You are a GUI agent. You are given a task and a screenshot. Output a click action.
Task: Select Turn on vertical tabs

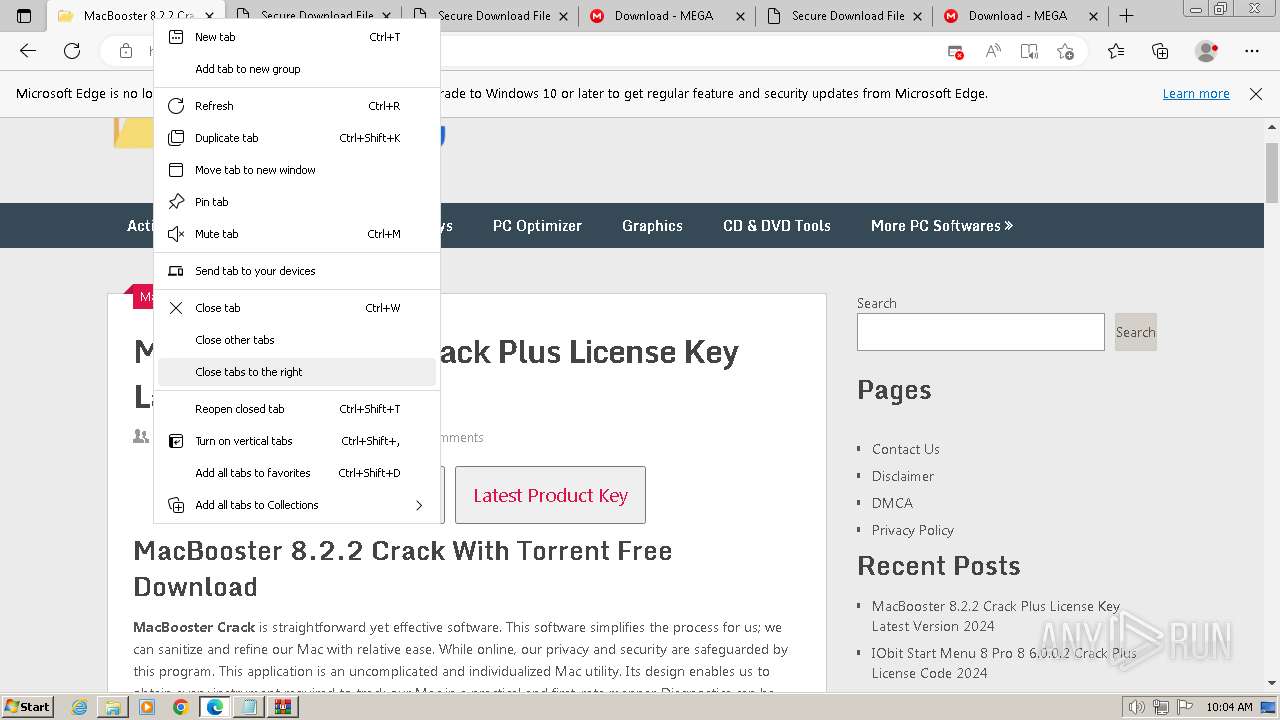pos(297,441)
